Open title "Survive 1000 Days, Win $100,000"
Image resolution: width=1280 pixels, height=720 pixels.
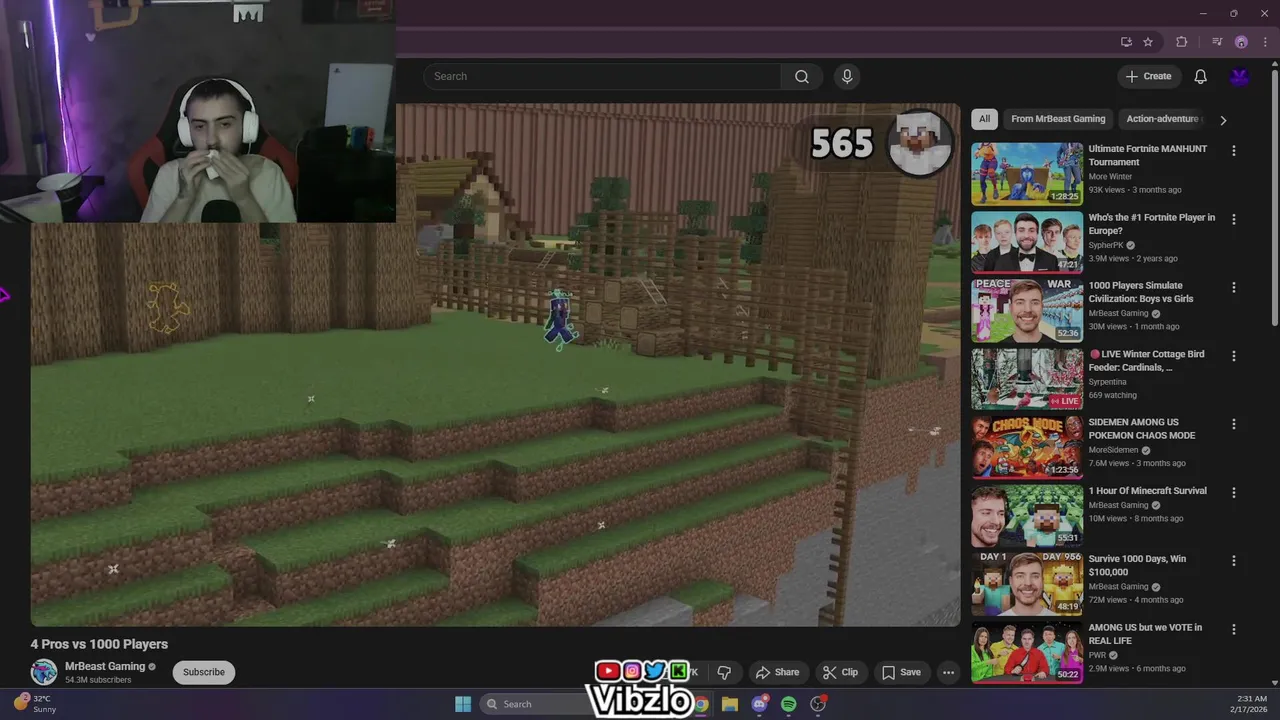point(1137,566)
